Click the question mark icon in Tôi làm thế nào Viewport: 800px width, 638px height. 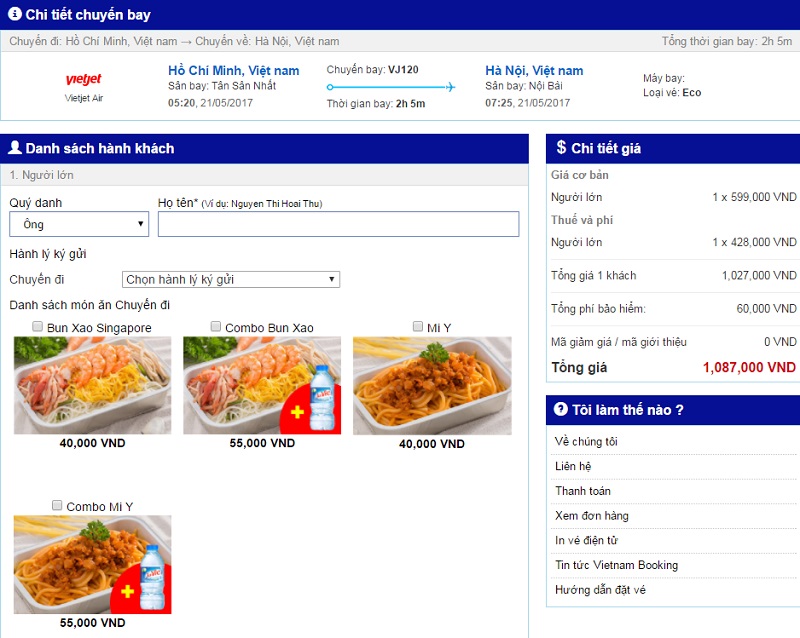point(561,409)
